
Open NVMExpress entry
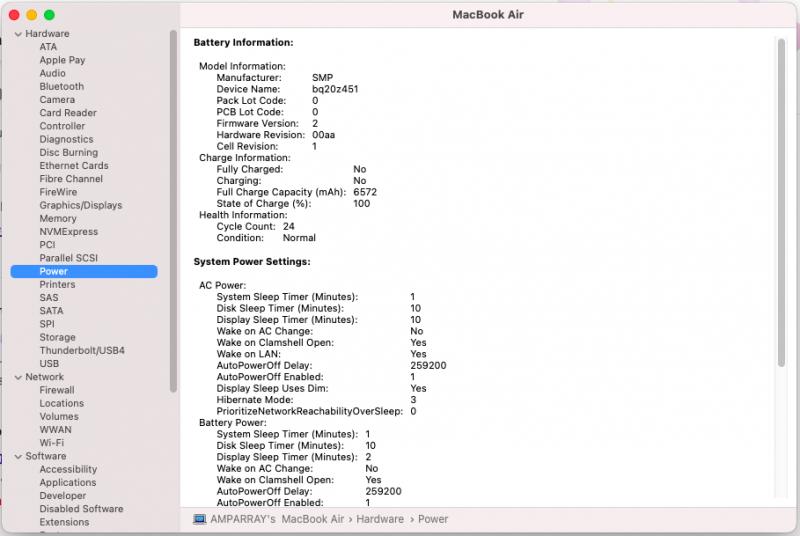point(68,232)
